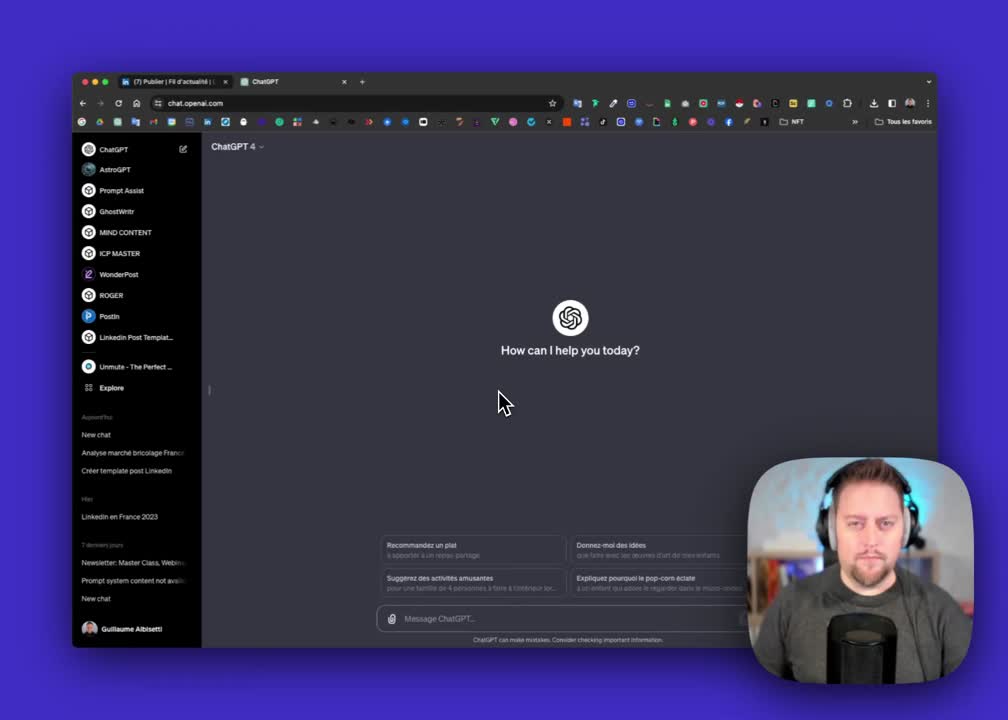Image resolution: width=1008 pixels, height=720 pixels.
Task: Click the browser back arrow
Action: click(83, 104)
